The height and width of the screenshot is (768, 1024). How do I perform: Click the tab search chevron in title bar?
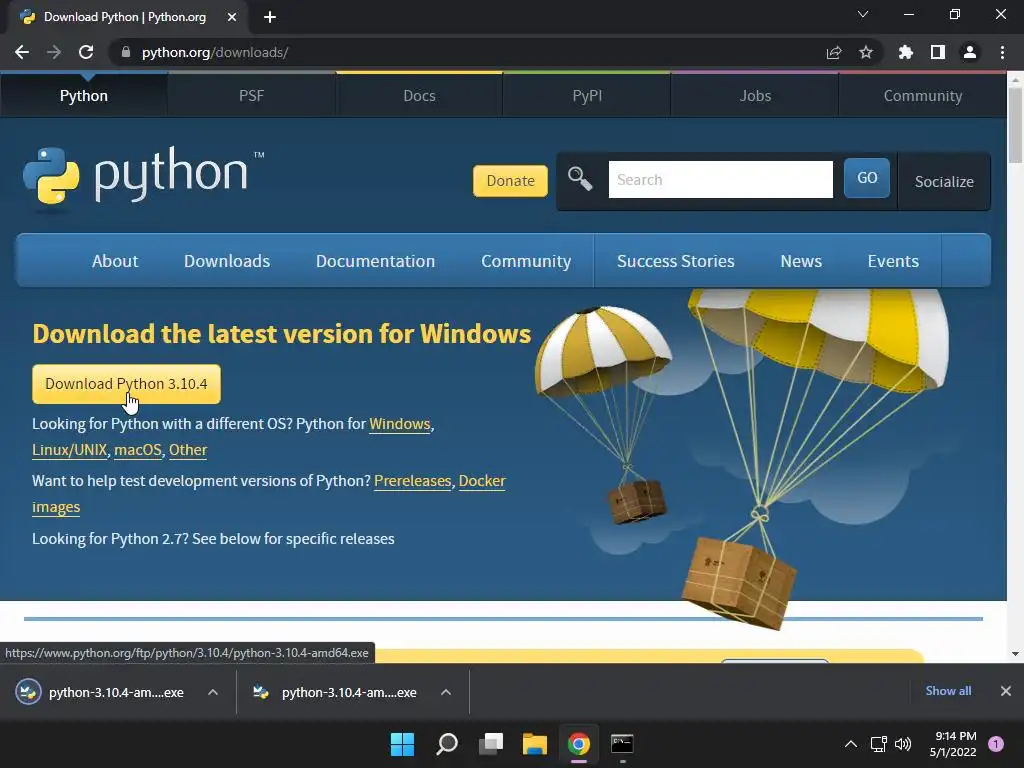coord(863,14)
